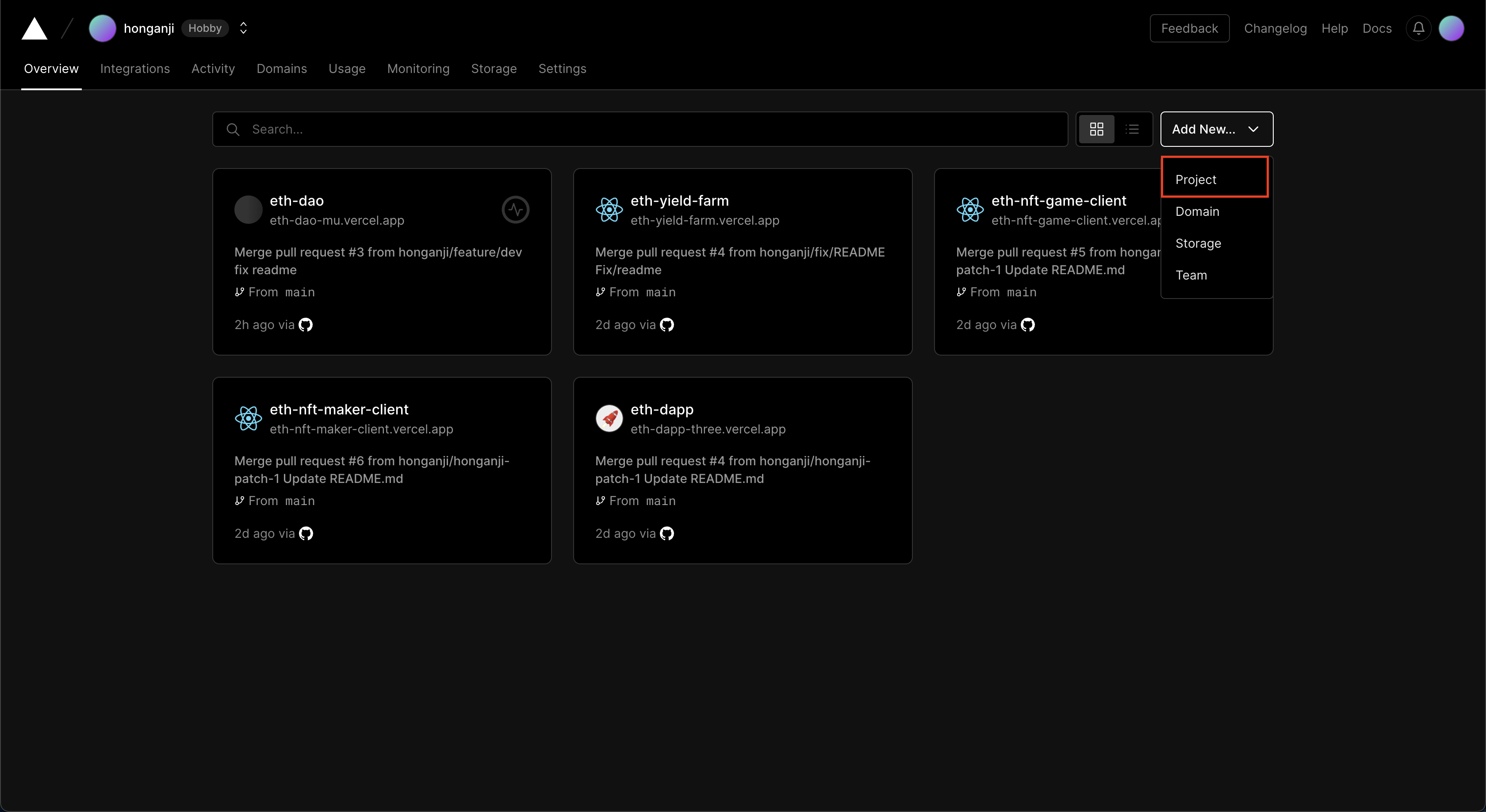The image size is (1486, 812).
Task: Switch to the Overview tab
Action: pos(51,69)
